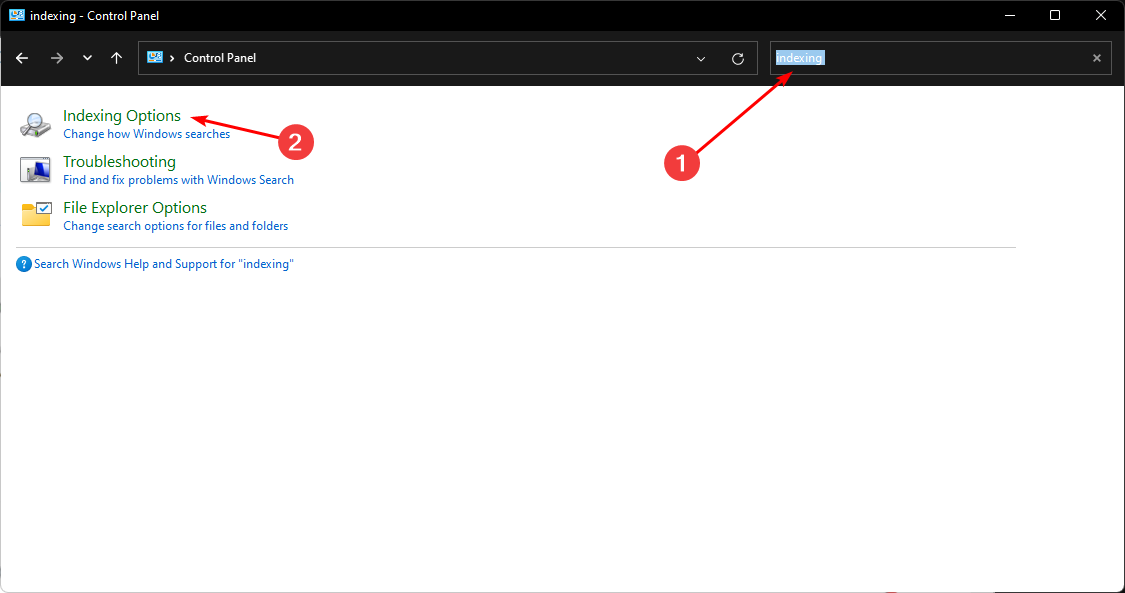This screenshot has height=593, width=1125.
Task: Open Indexing Options
Action: [x=122, y=115]
